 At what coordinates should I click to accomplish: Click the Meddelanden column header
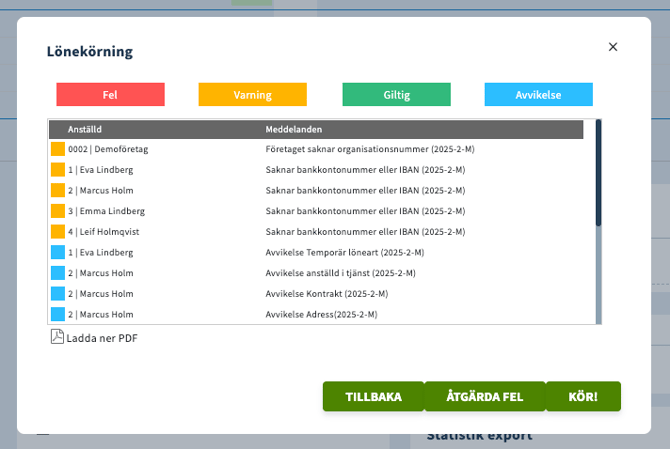click(x=293, y=130)
